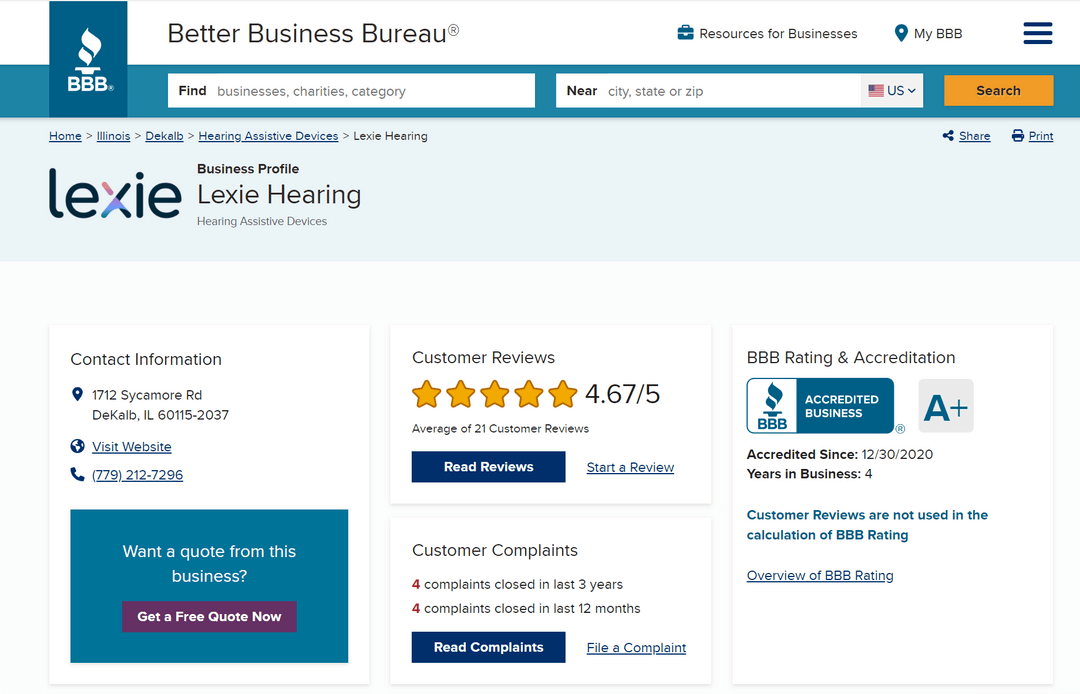Image resolution: width=1080 pixels, height=694 pixels.
Task: Click the briefcase Resources for Businesses icon
Action: click(x=685, y=33)
